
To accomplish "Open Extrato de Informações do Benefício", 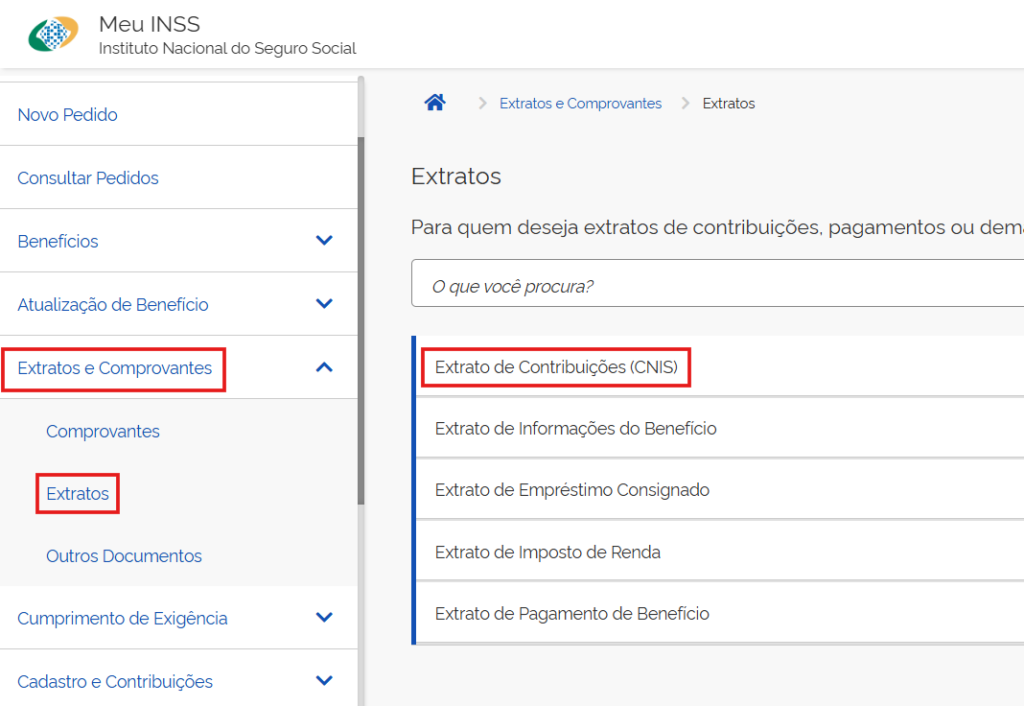I will 576,428.
